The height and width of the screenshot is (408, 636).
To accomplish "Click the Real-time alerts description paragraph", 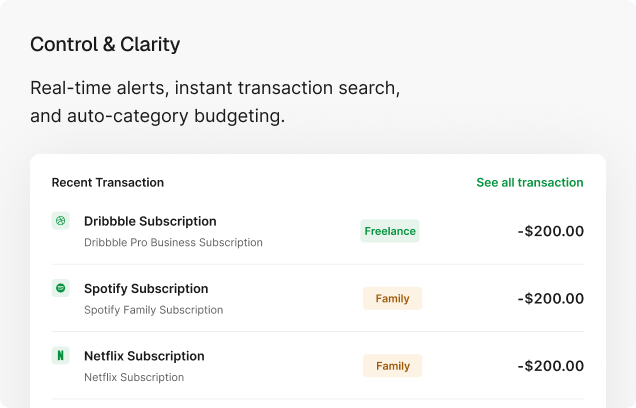I will (x=215, y=102).
